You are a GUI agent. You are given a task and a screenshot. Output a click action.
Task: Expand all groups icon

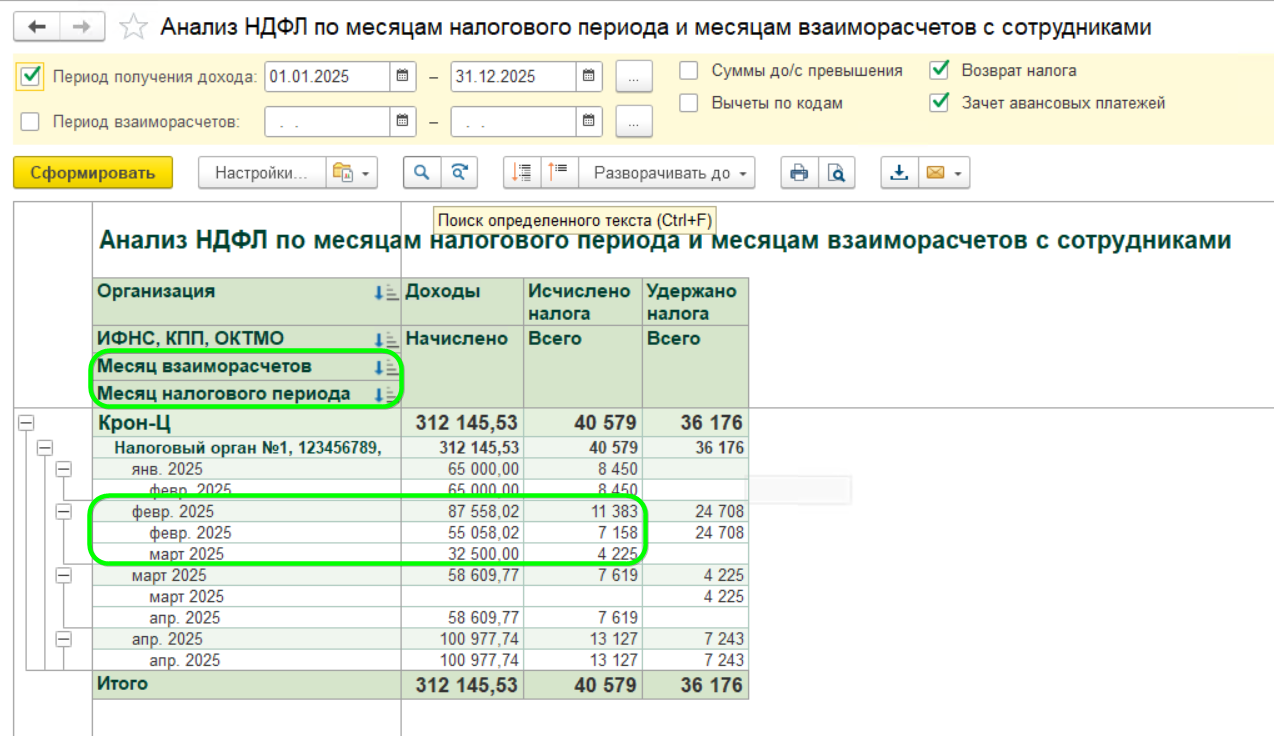coord(559,173)
